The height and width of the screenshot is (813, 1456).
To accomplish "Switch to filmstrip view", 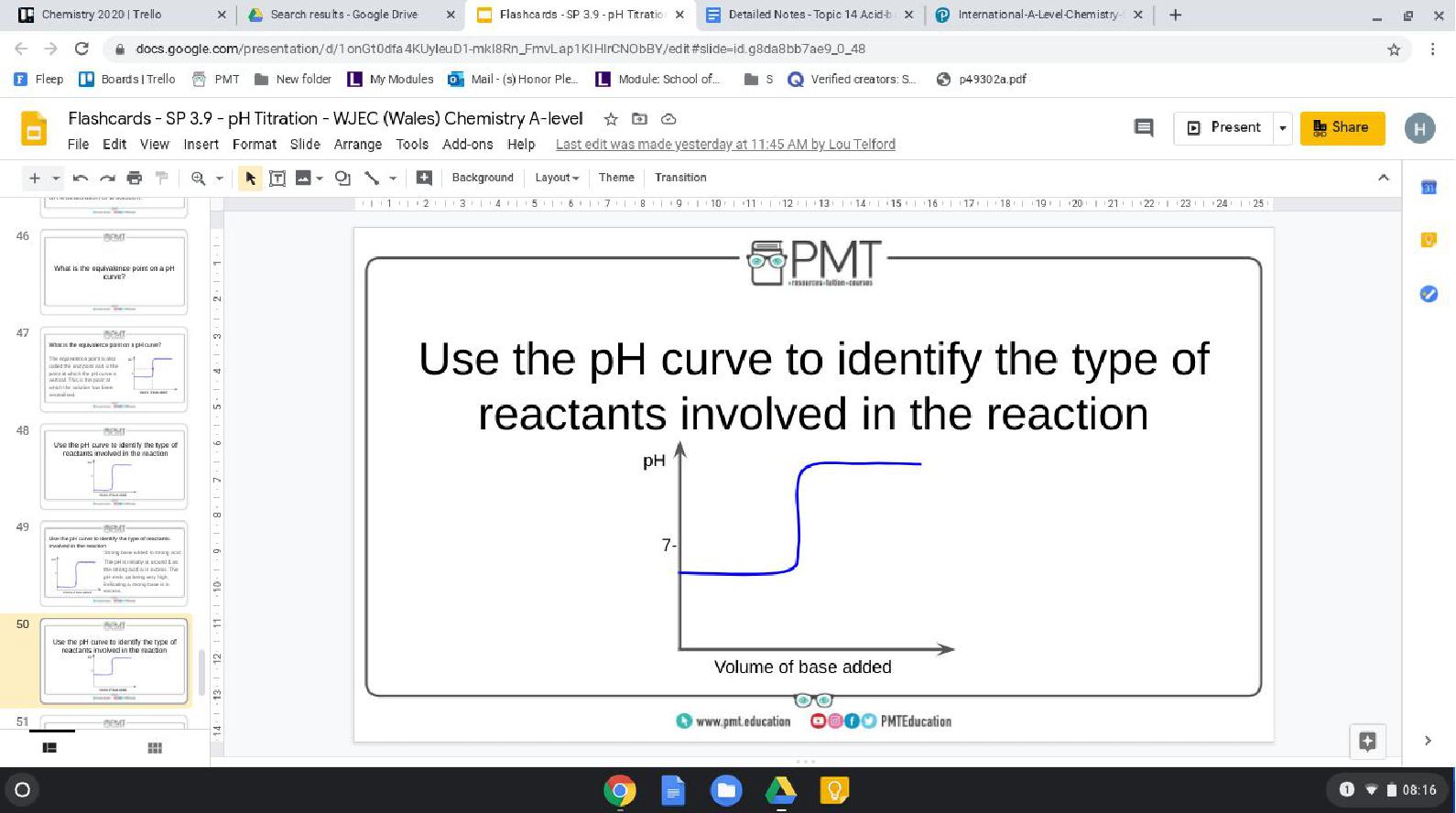I will (x=49, y=748).
